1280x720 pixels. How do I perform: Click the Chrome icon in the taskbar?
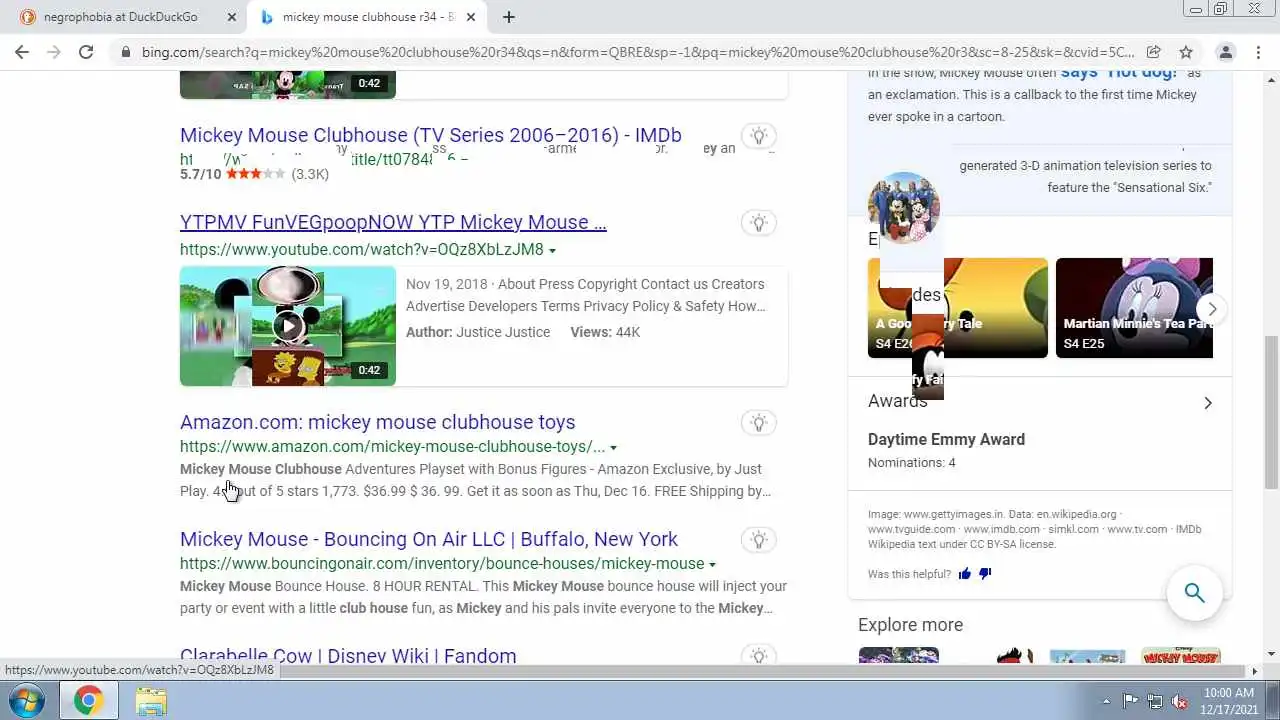pos(88,701)
